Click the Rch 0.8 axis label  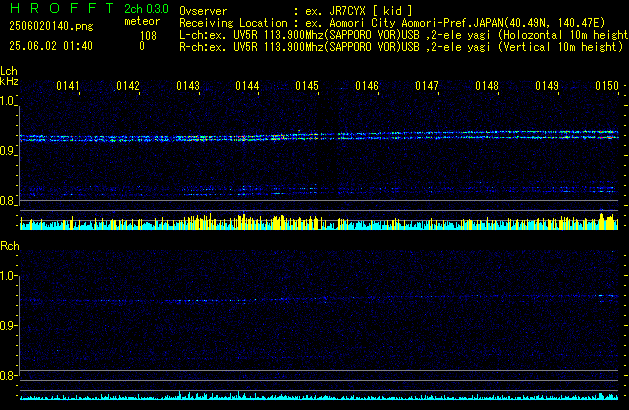[7, 375]
